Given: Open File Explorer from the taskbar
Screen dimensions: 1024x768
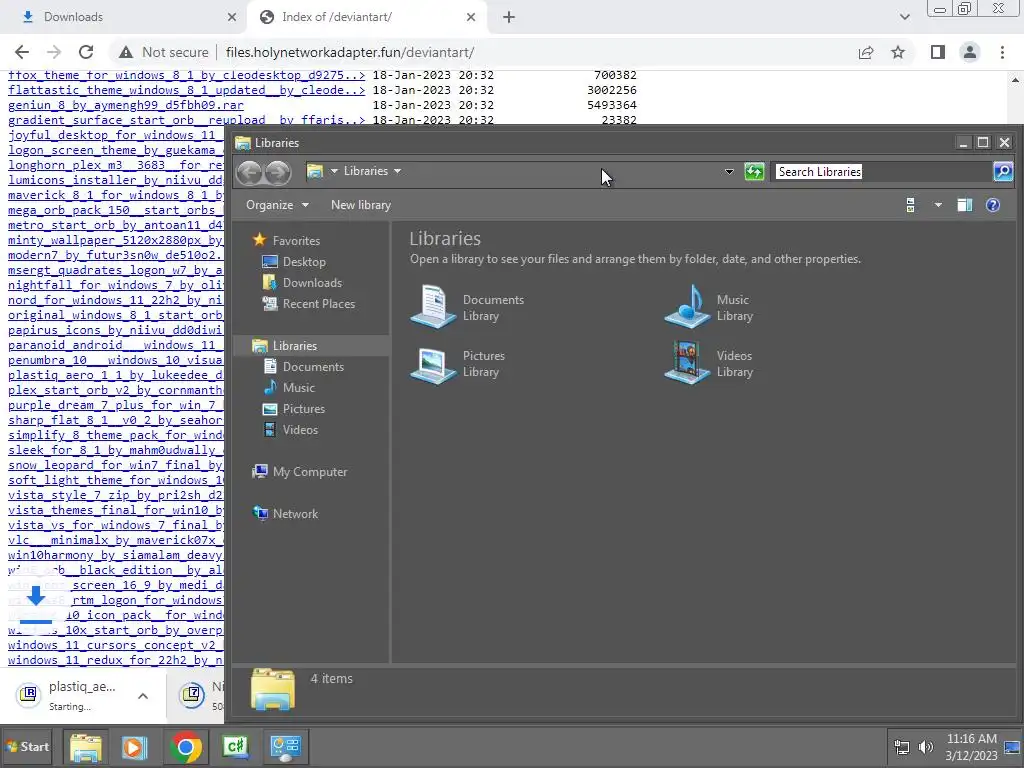Looking at the screenshot, I should [x=86, y=747].
